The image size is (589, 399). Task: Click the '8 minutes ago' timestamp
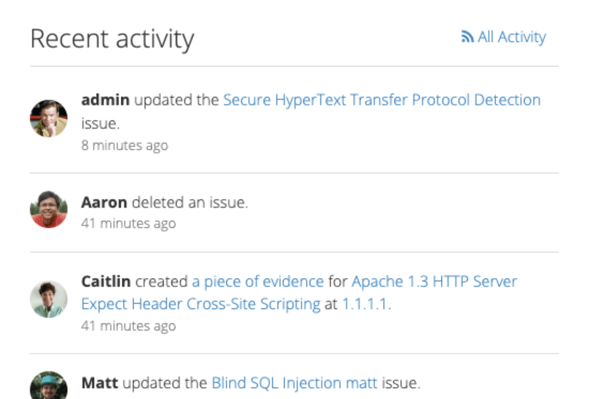point(125,145)
